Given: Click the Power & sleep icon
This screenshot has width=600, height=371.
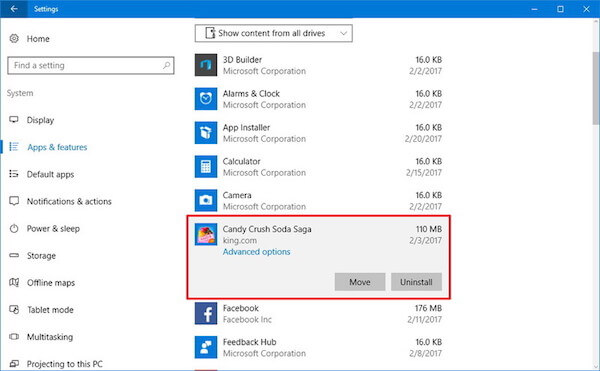Looking at the screenshot, I should [x=14, y=228].
